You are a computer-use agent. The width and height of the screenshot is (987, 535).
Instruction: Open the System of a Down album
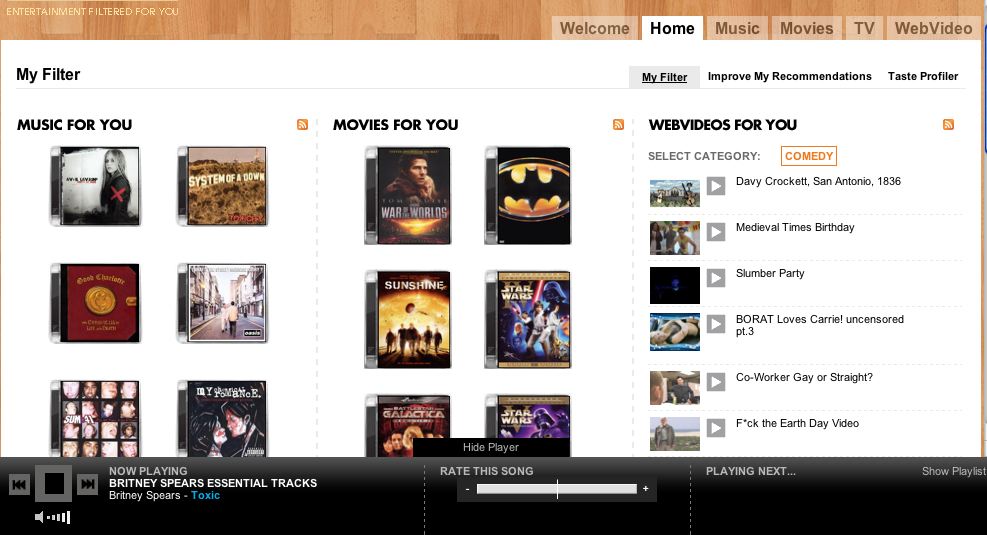(x=223, y=186)
